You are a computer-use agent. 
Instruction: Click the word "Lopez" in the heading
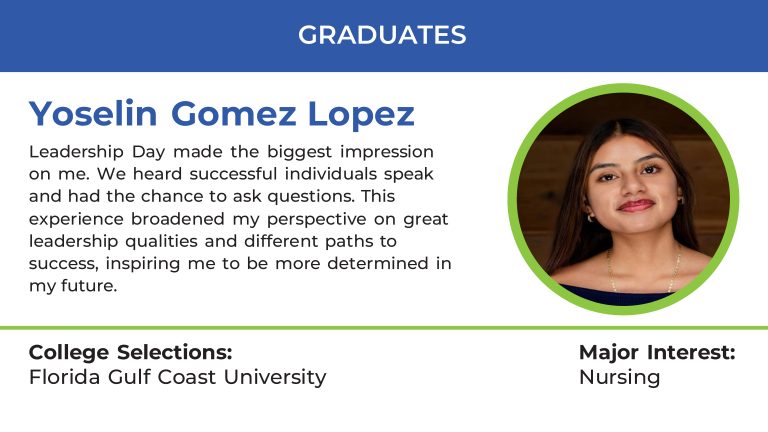point(360,114)
